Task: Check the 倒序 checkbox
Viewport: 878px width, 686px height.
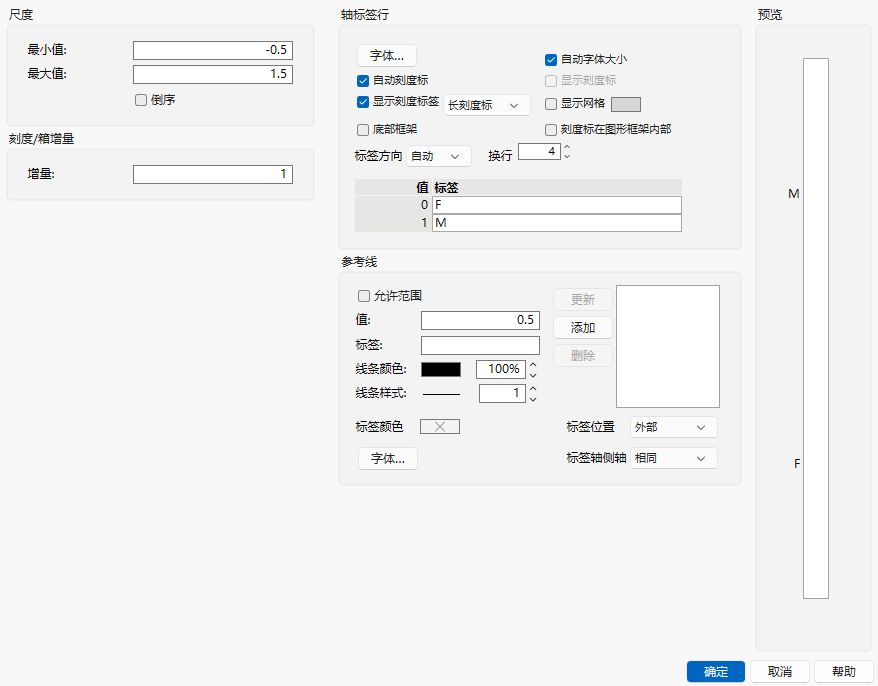Action: pyautogui.click(x=141, y=100)
